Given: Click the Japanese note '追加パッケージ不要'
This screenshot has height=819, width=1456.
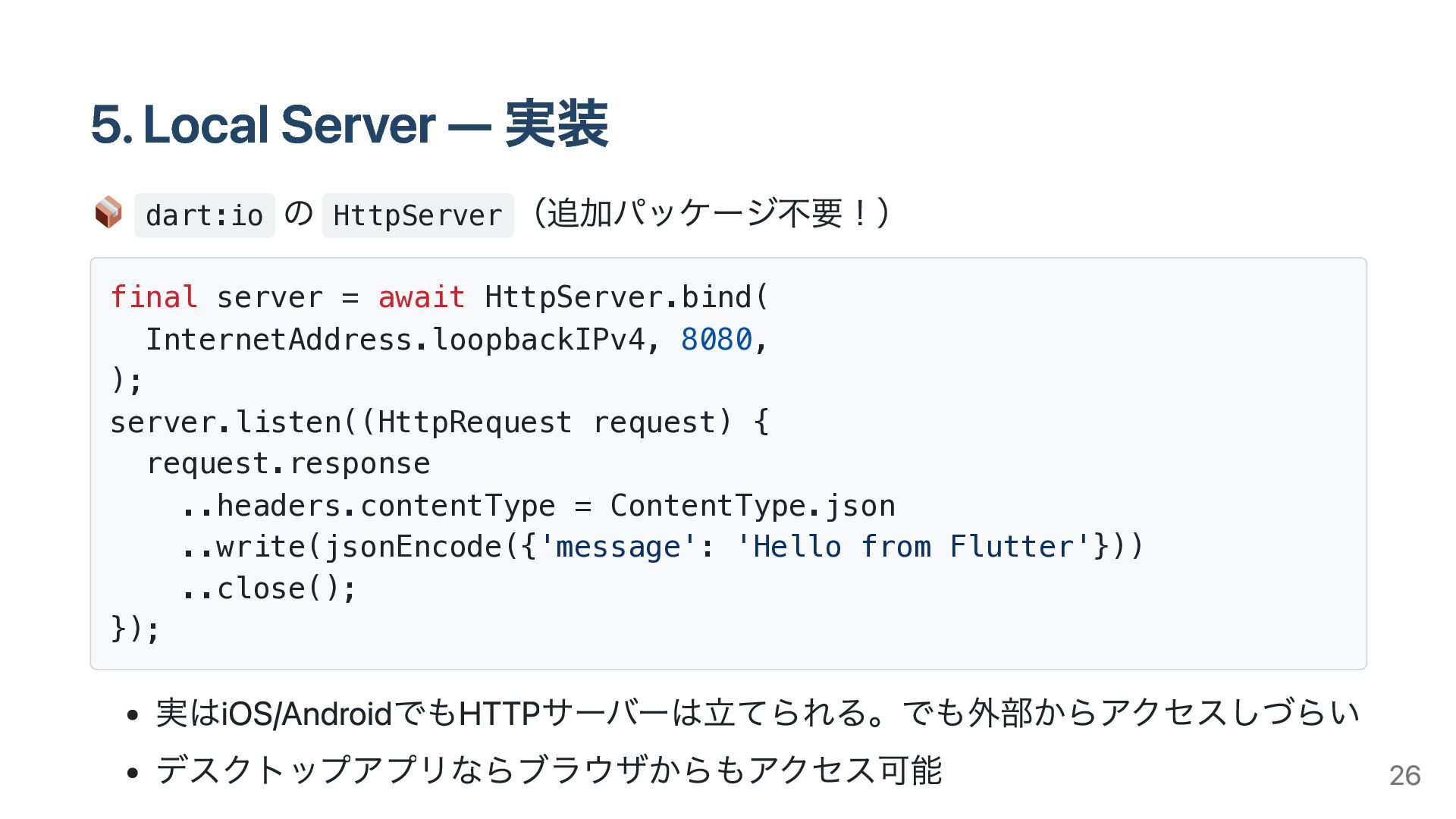Looking at the screenshot, I should [x=695, y=213].
